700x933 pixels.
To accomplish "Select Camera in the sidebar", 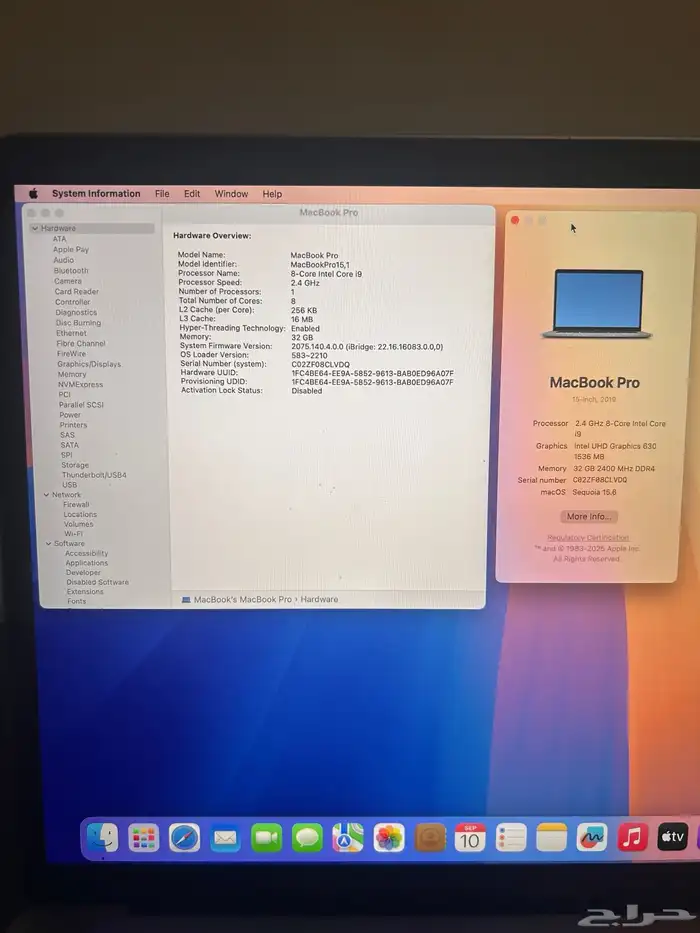I will pyautogui.click(x=68, y=281).
